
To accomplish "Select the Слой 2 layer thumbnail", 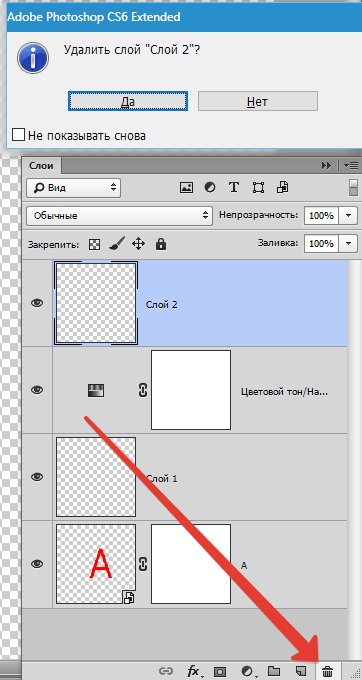I will (96, 303).
